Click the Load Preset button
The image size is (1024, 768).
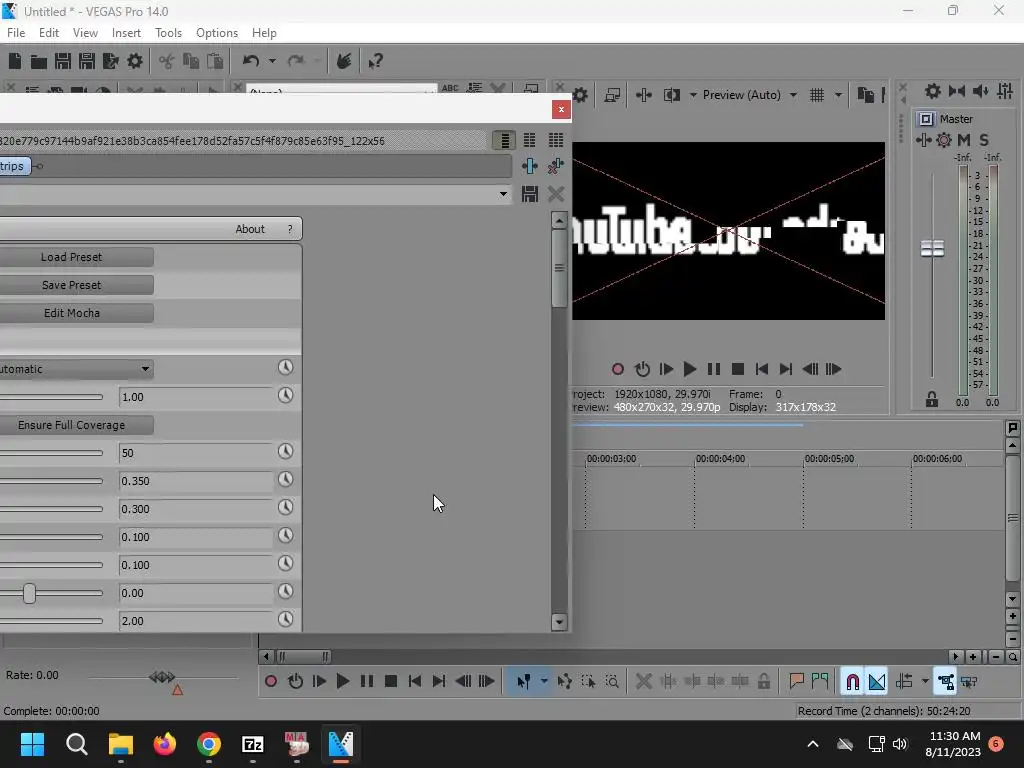click(72, 257)
